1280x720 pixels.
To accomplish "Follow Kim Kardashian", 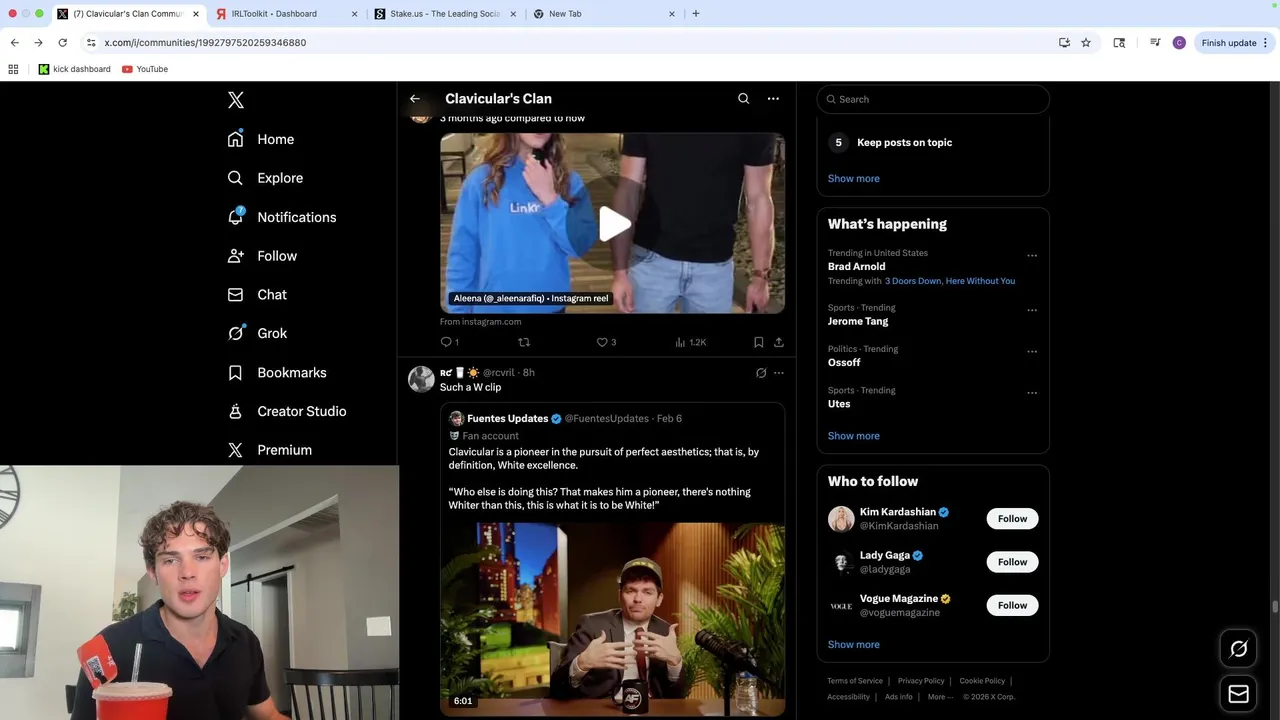I will (1012, 518).
